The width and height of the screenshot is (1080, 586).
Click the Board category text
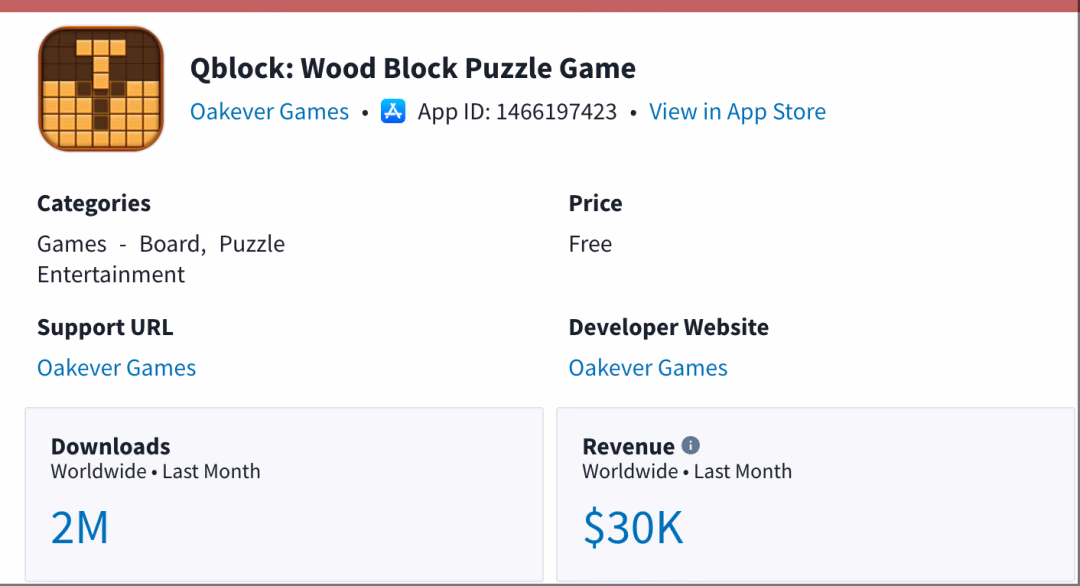point(173,244)
